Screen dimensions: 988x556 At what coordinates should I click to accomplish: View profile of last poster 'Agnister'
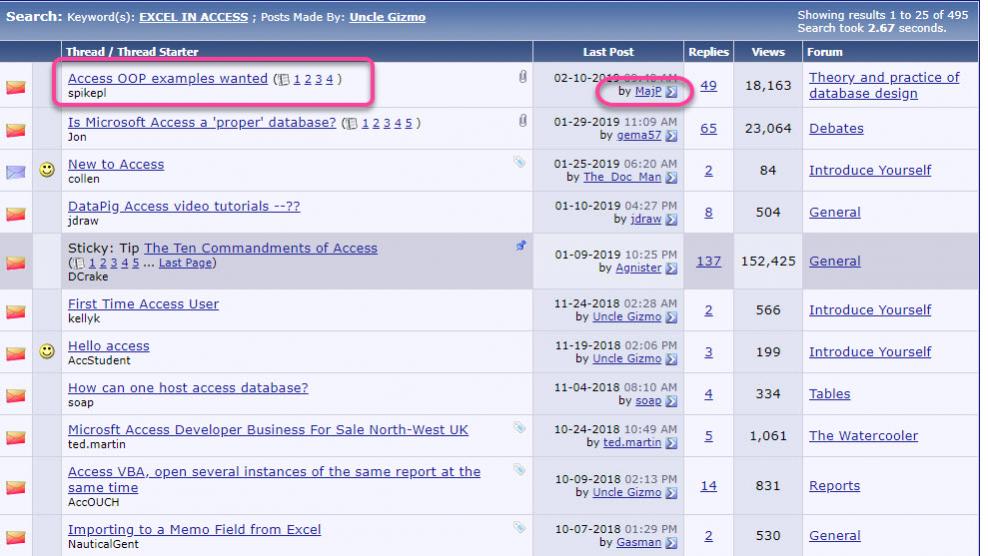click(x=638, y=268)
